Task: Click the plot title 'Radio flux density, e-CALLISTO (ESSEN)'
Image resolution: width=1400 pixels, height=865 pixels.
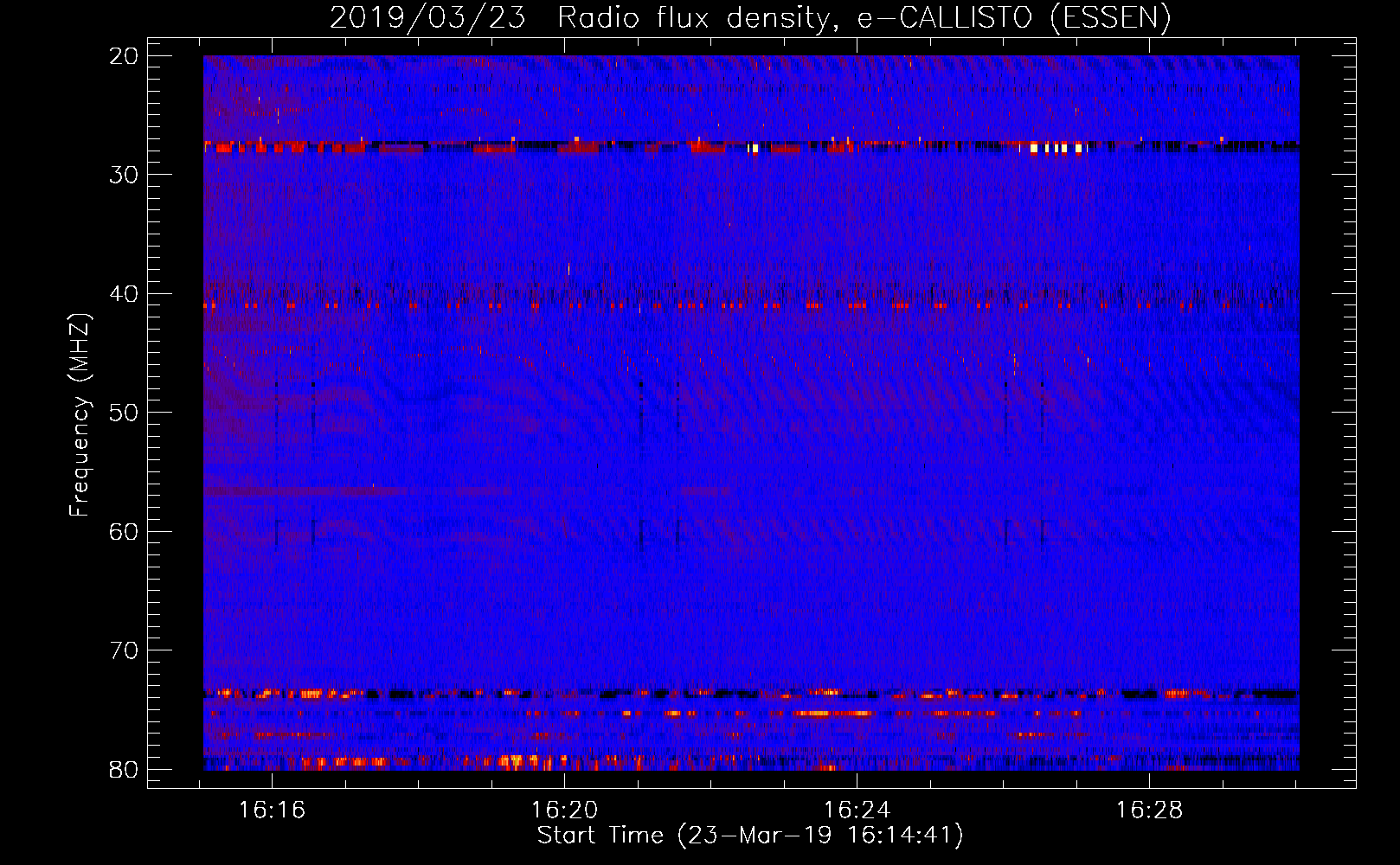Action: (x=864, y=18)
